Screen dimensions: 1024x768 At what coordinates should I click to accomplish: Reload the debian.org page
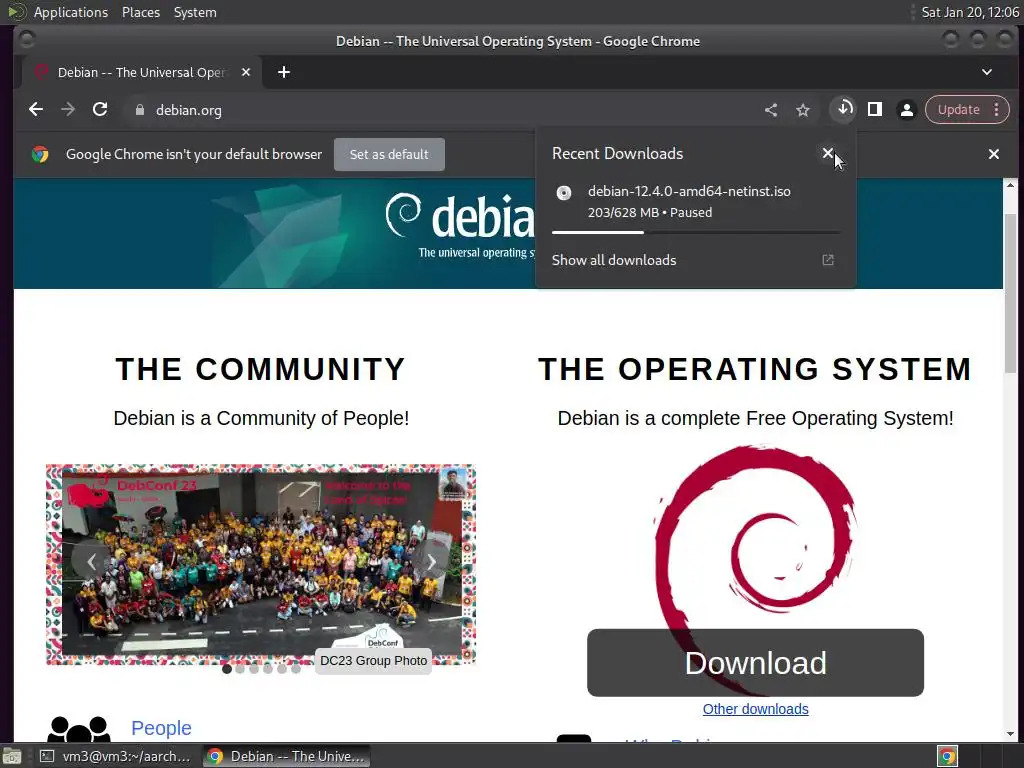pyautogui.click(x=100, y=110)
